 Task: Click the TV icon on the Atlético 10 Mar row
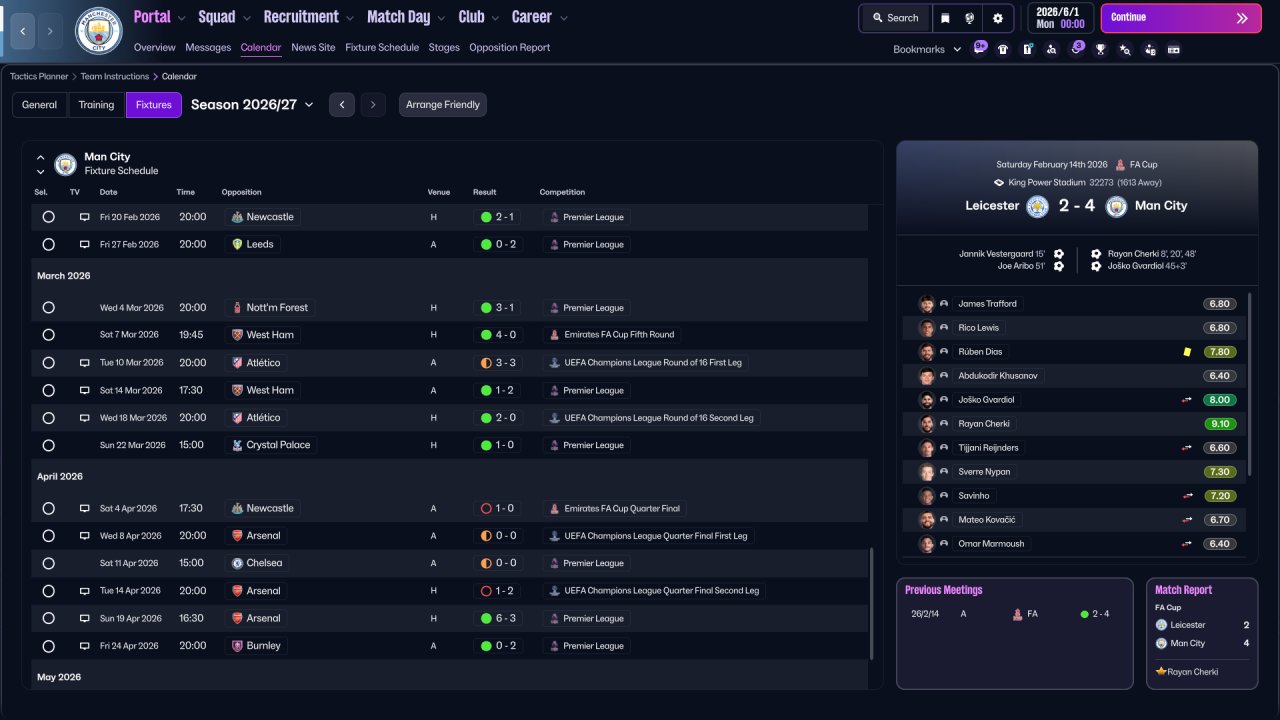[x=85, y=363]
